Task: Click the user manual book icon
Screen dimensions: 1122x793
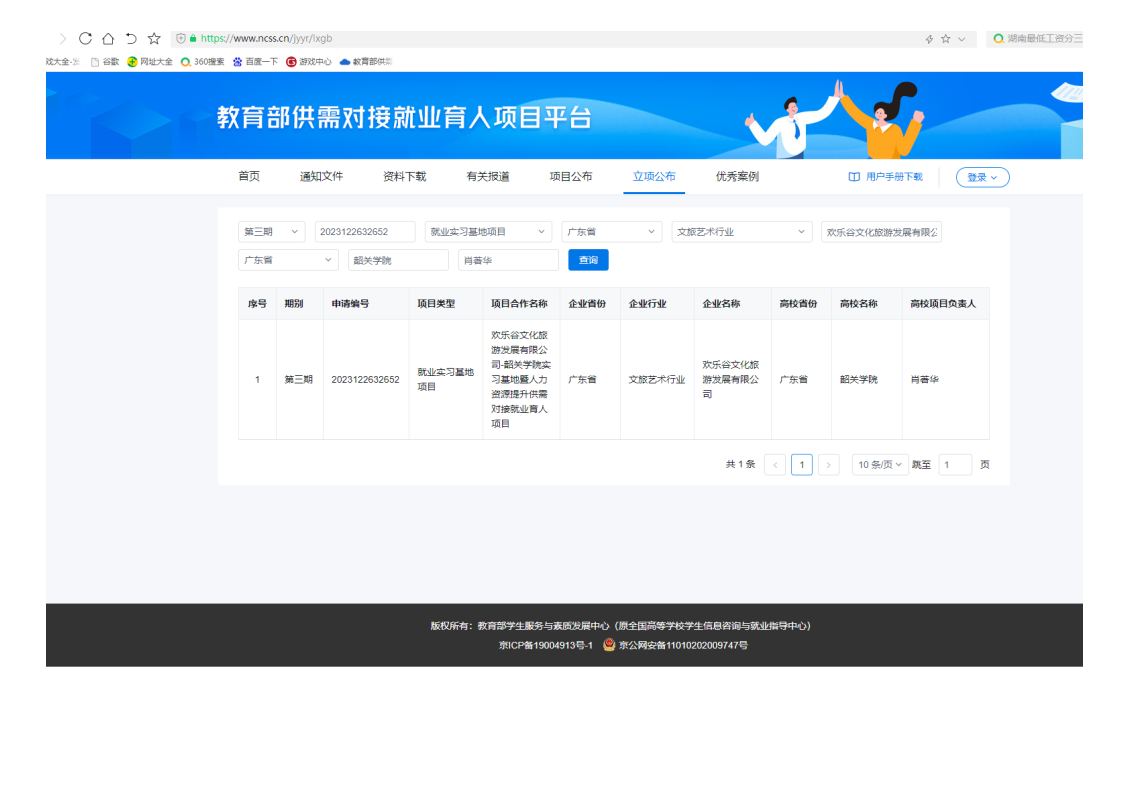Action: pyautogui.click(x=854, y=177)
